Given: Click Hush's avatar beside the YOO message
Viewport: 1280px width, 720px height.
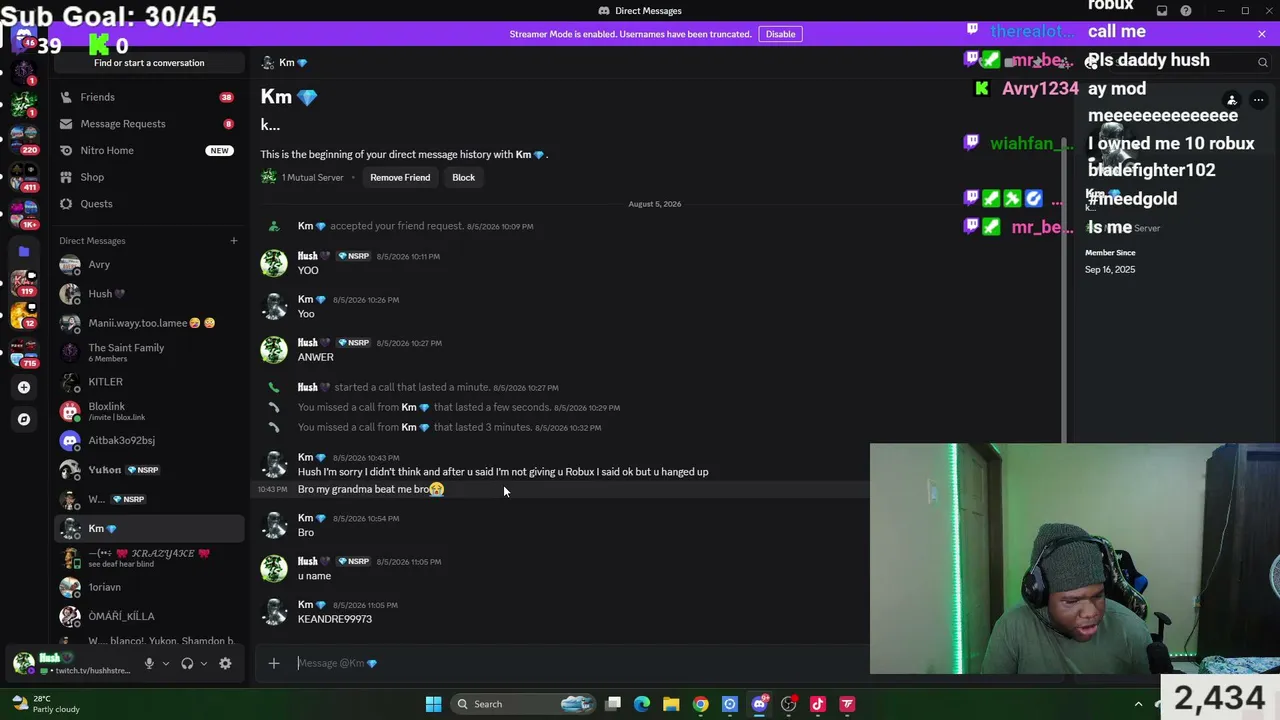Looking at the screenshot, I should (x=274, y=263).
